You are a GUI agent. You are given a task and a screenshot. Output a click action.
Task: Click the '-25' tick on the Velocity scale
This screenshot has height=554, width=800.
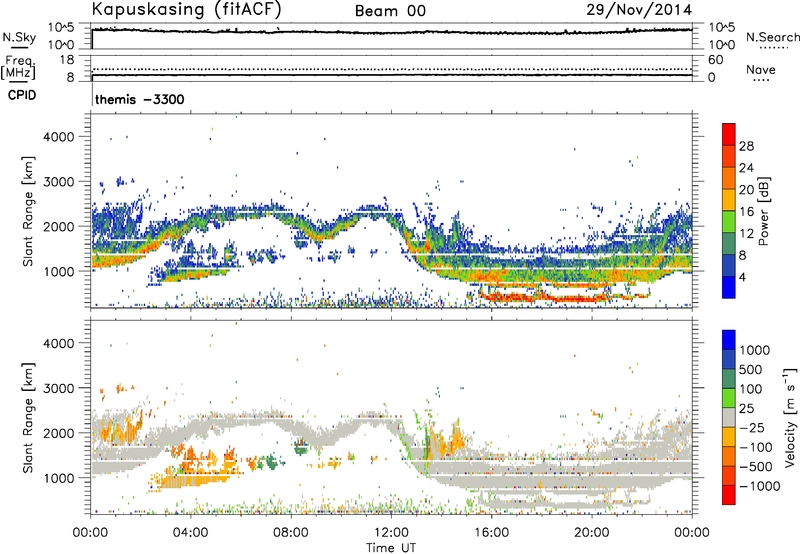pyautogui.click(x=752, y=428)
